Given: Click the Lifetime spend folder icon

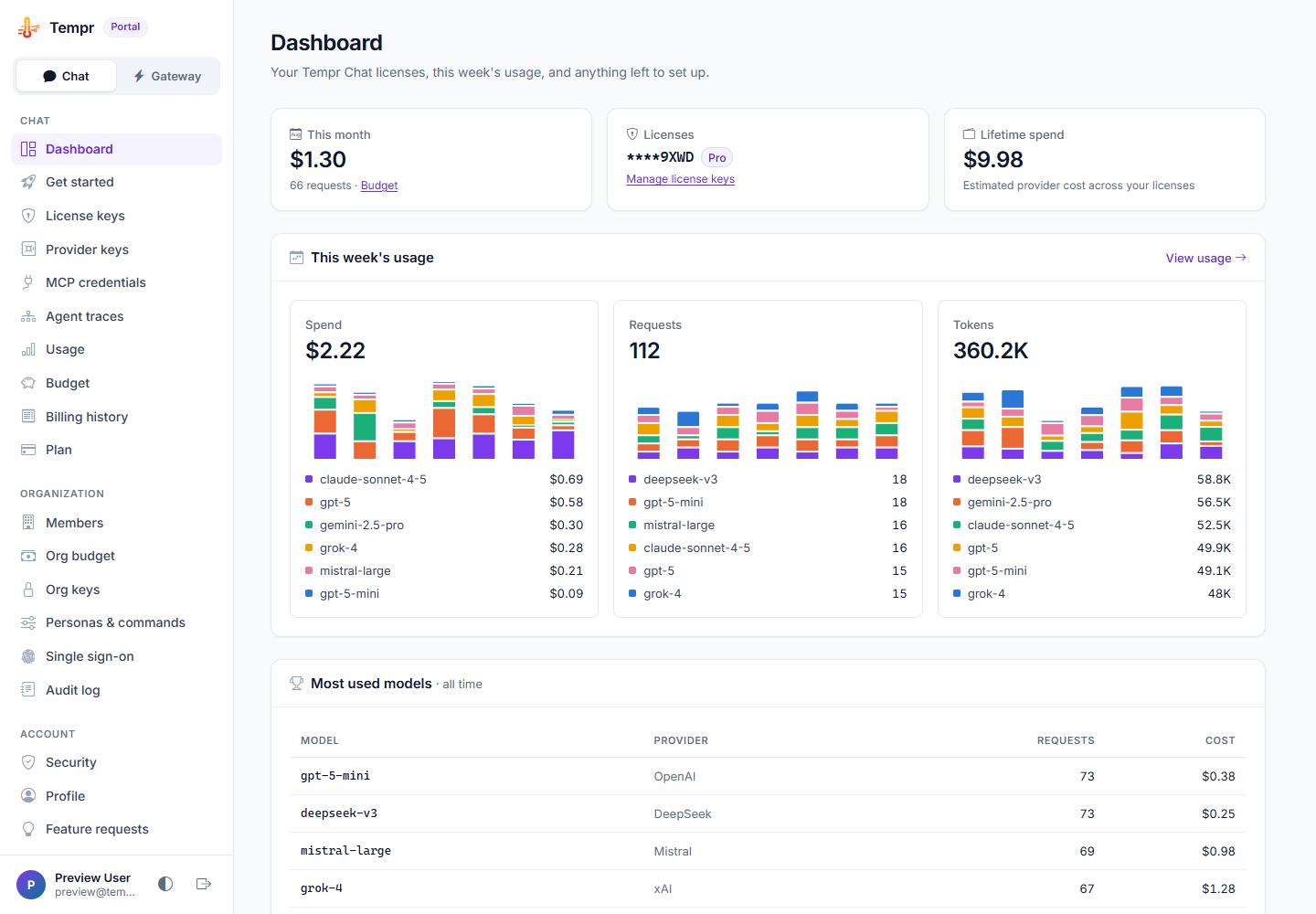Looking at the screenshot, I should (x=970, y=134).
